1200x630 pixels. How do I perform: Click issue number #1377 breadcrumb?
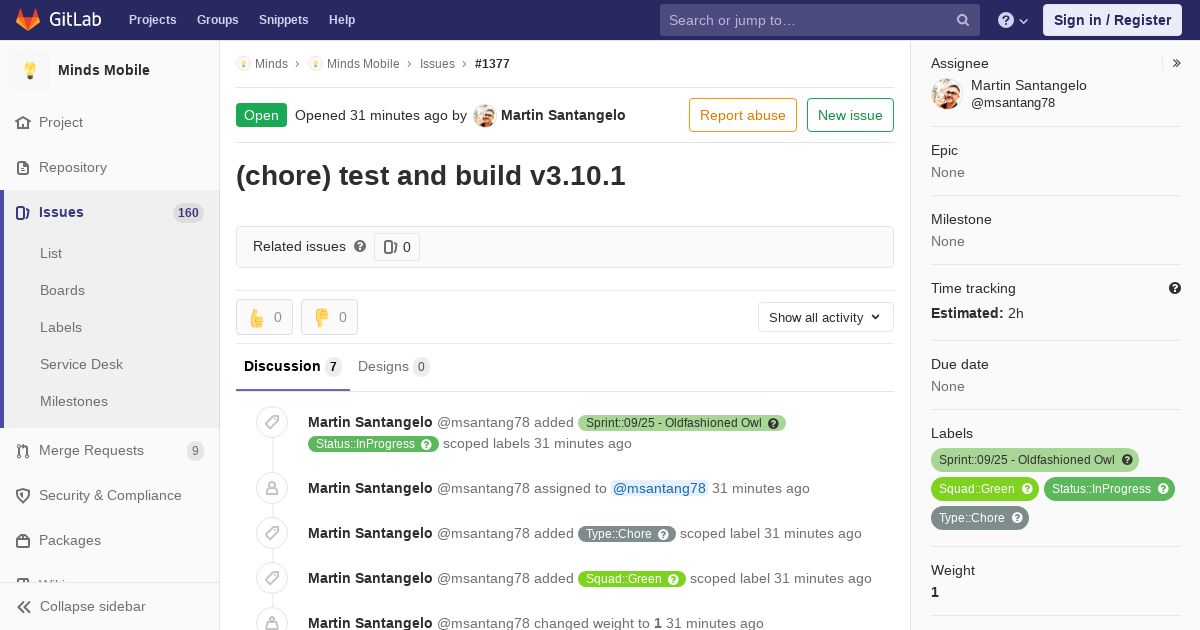(492, 64)
